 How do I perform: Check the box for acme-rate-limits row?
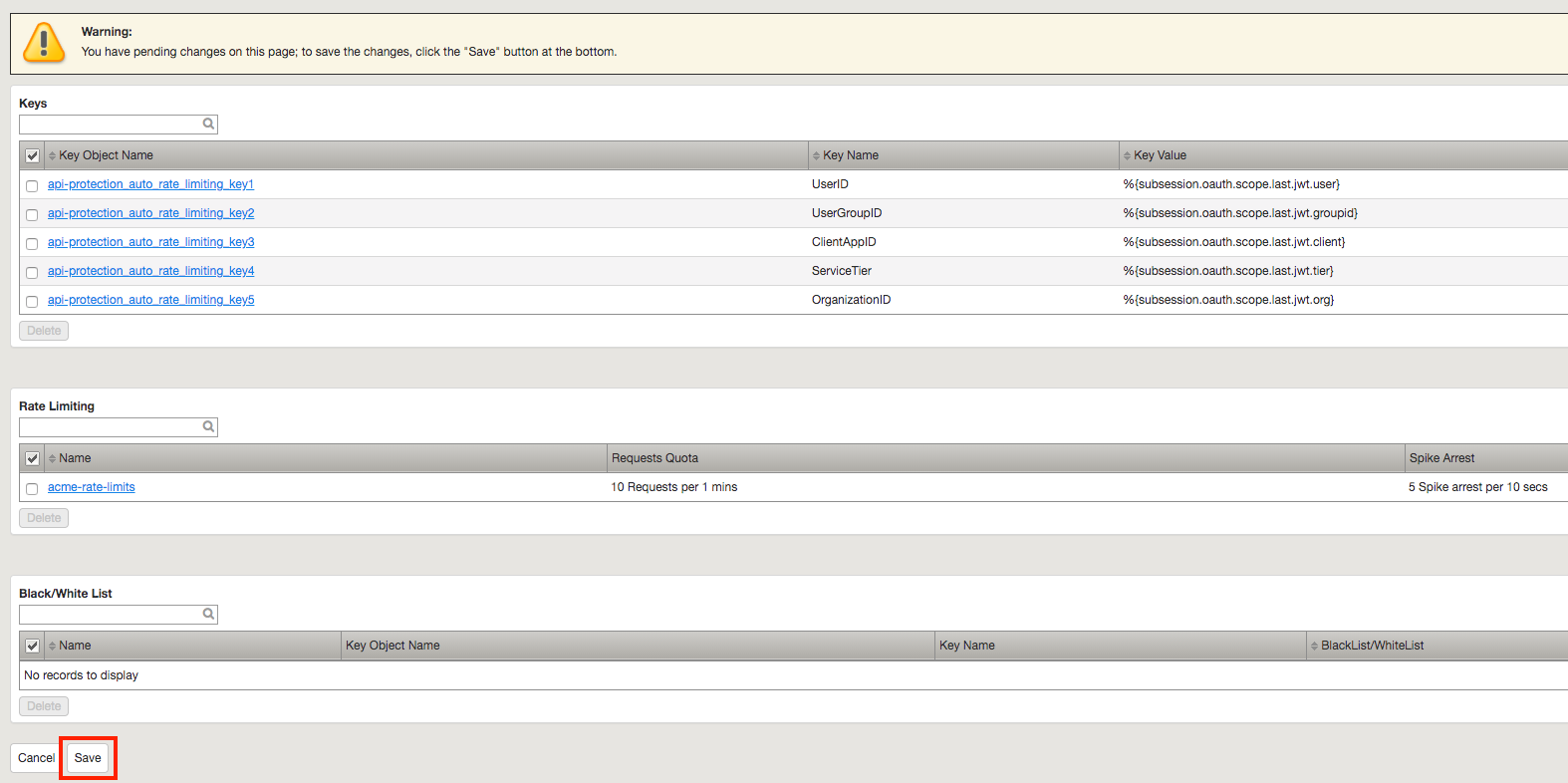[32, 488]
